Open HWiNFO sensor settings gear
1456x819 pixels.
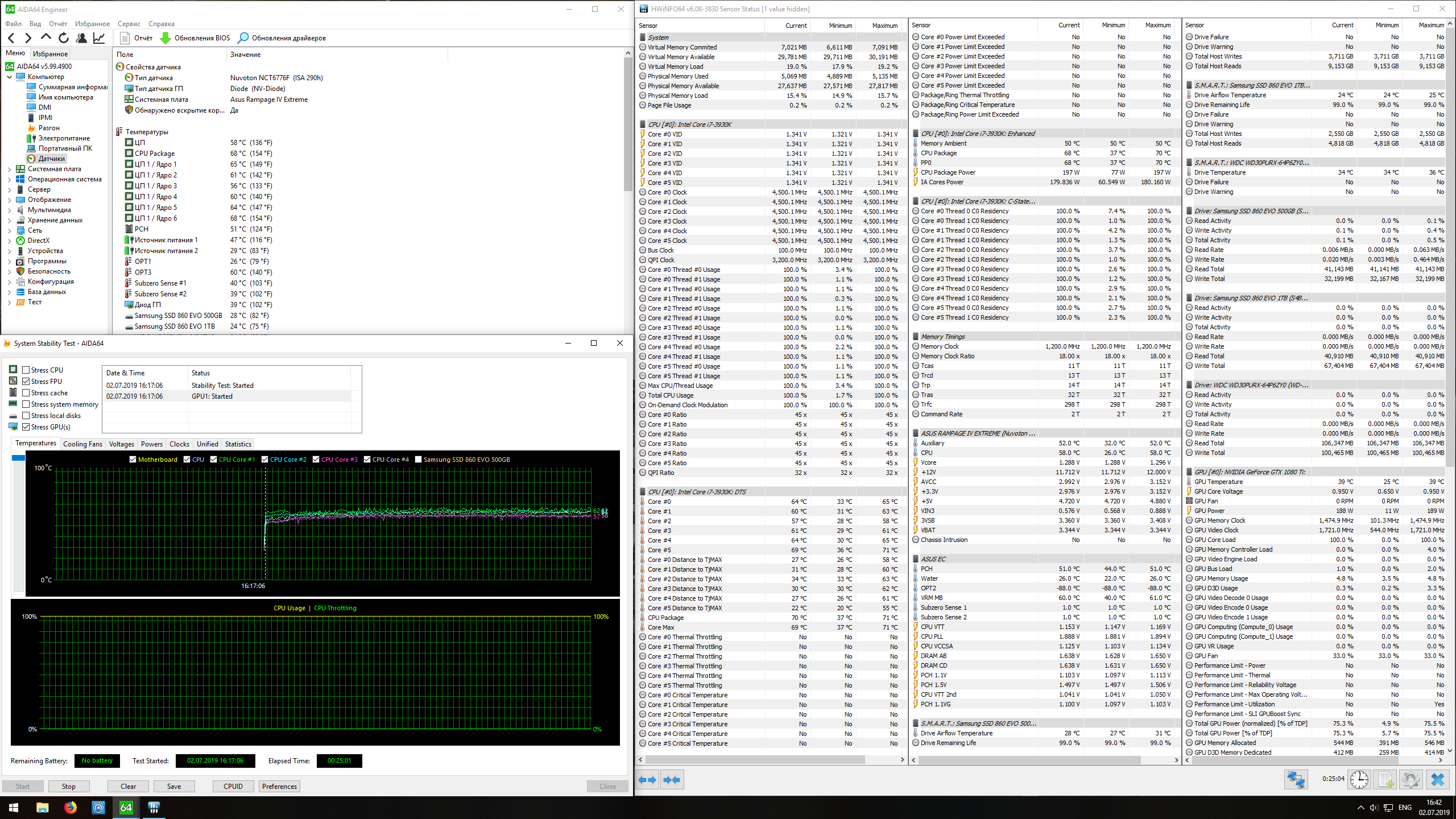(1410, 779)
